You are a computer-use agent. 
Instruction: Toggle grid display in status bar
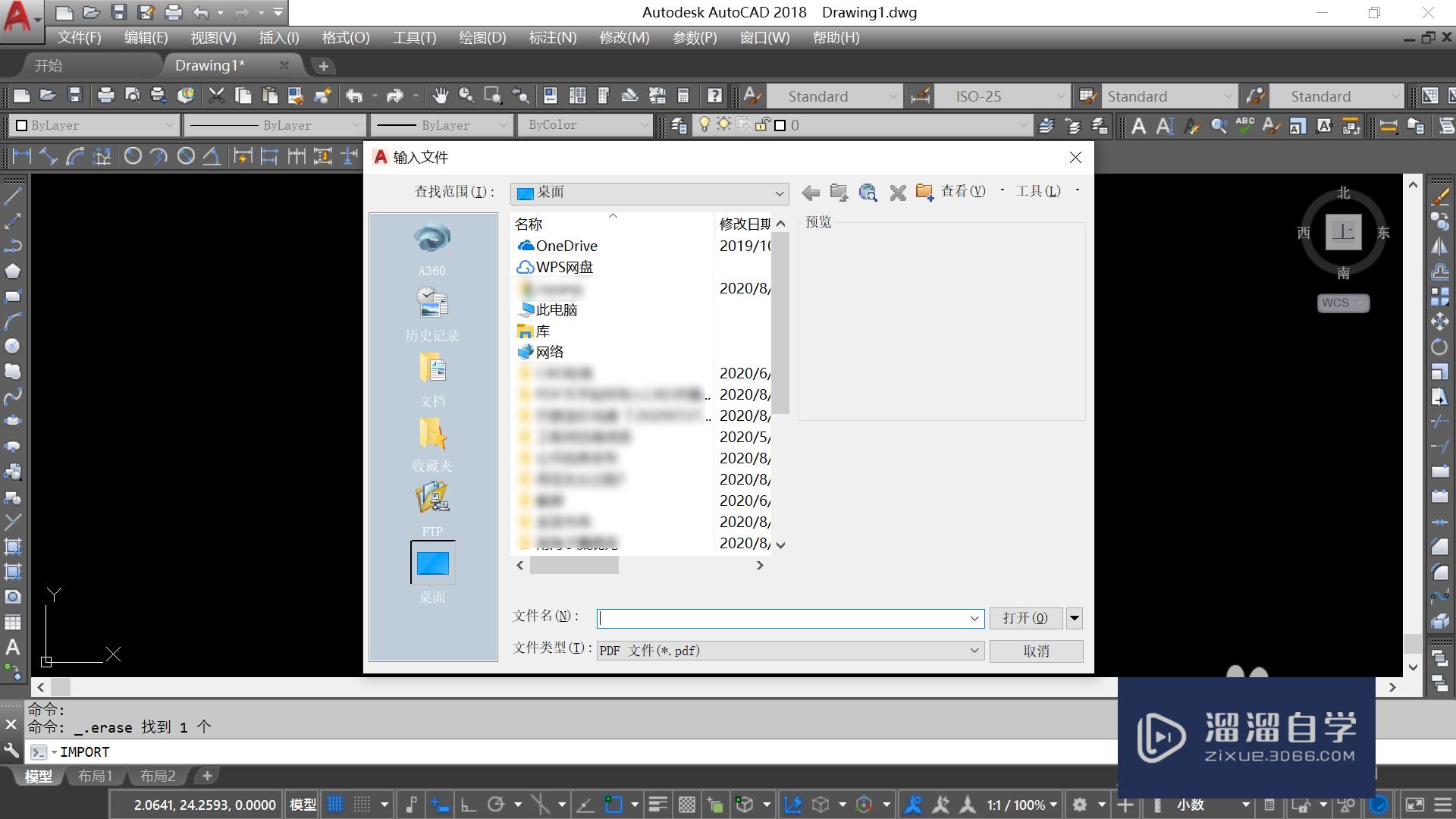pyautogui.click(x=335, y=805)
